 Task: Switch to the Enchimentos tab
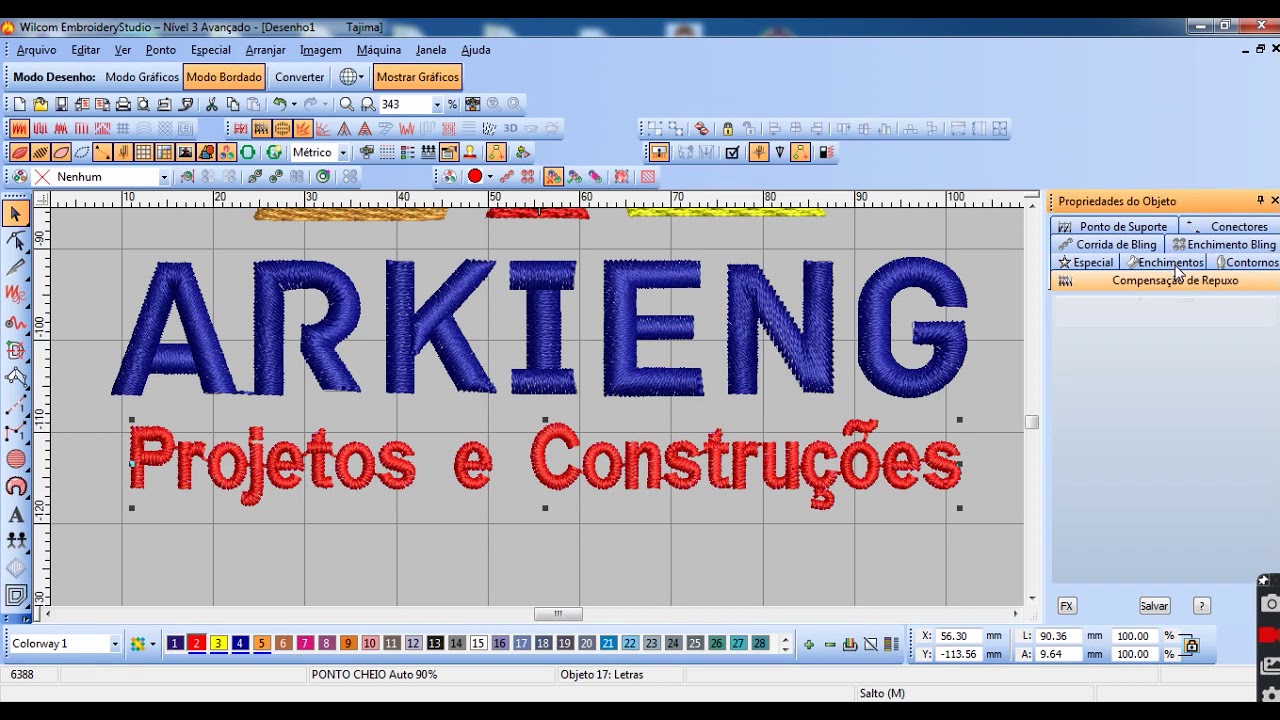[1164, 262]
